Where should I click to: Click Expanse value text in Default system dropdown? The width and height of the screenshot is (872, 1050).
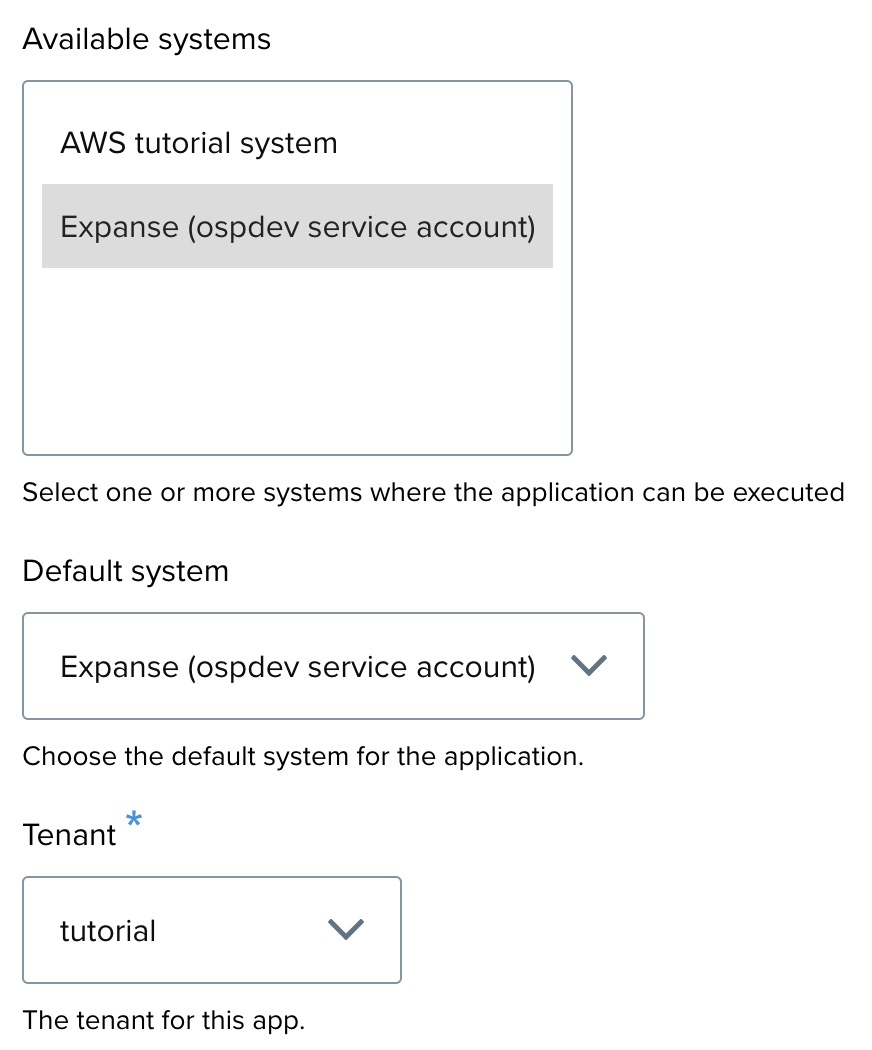[x=297, y=667]
